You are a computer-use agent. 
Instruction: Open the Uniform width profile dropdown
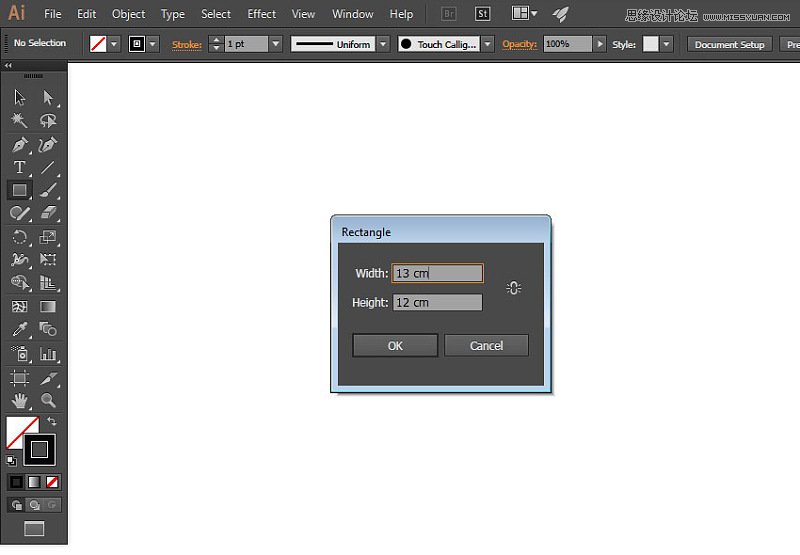tap(383, 44)
